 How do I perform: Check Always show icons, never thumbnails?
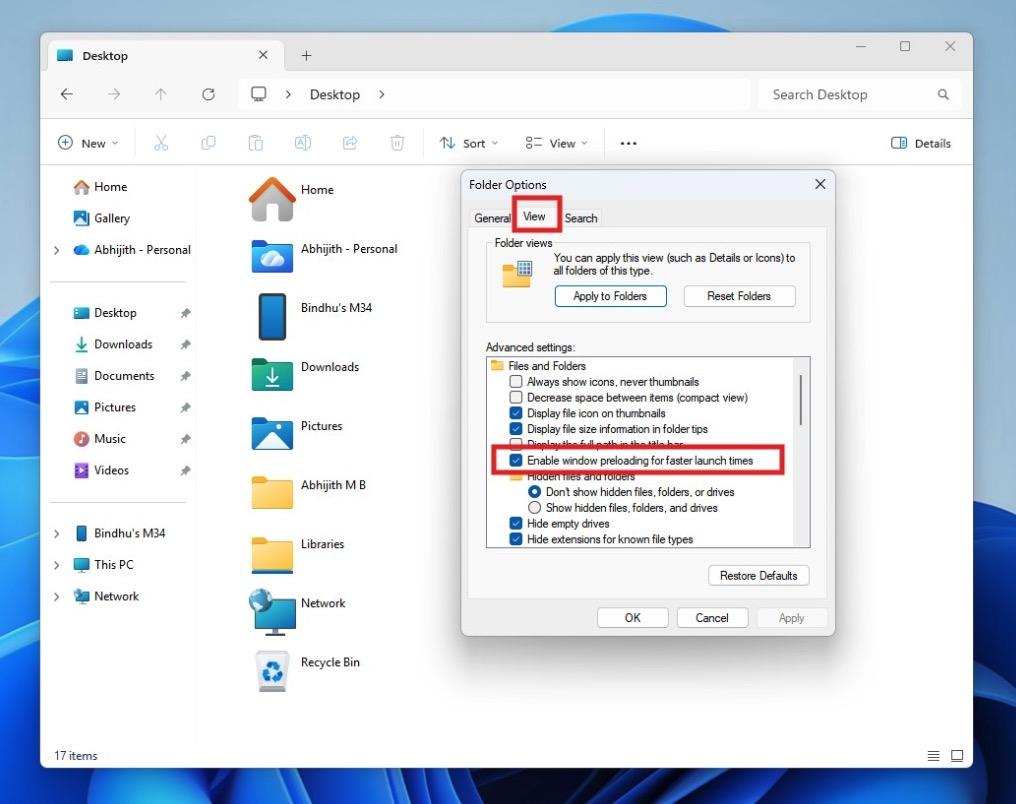pos(516,382)
